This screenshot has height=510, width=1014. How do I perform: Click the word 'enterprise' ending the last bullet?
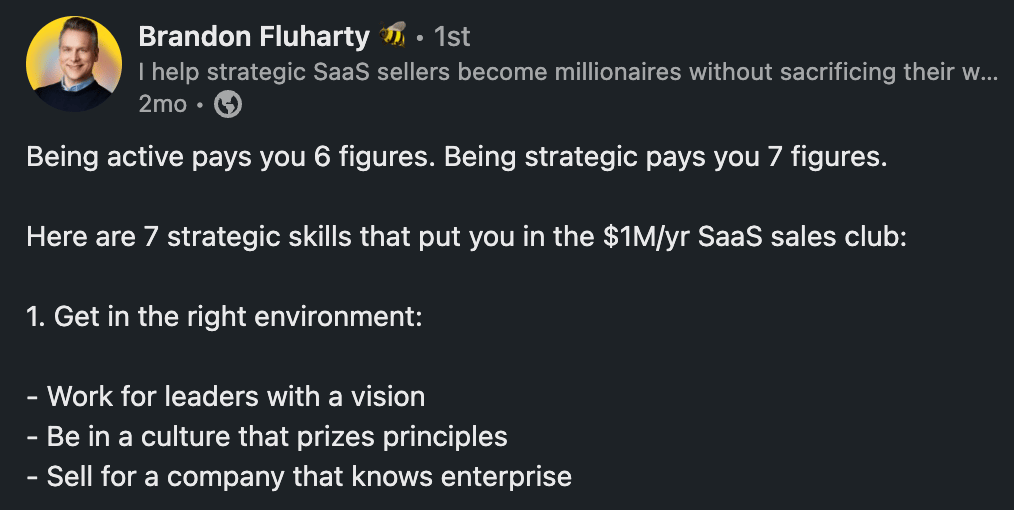coord(508,476)
